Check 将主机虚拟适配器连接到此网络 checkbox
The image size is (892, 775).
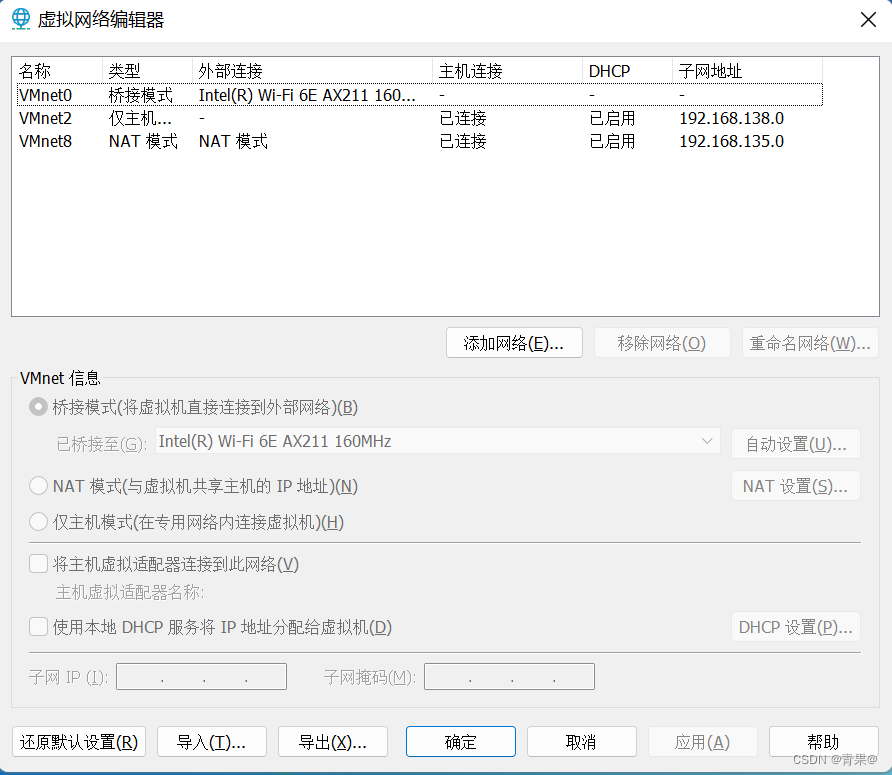click(38, 564)
